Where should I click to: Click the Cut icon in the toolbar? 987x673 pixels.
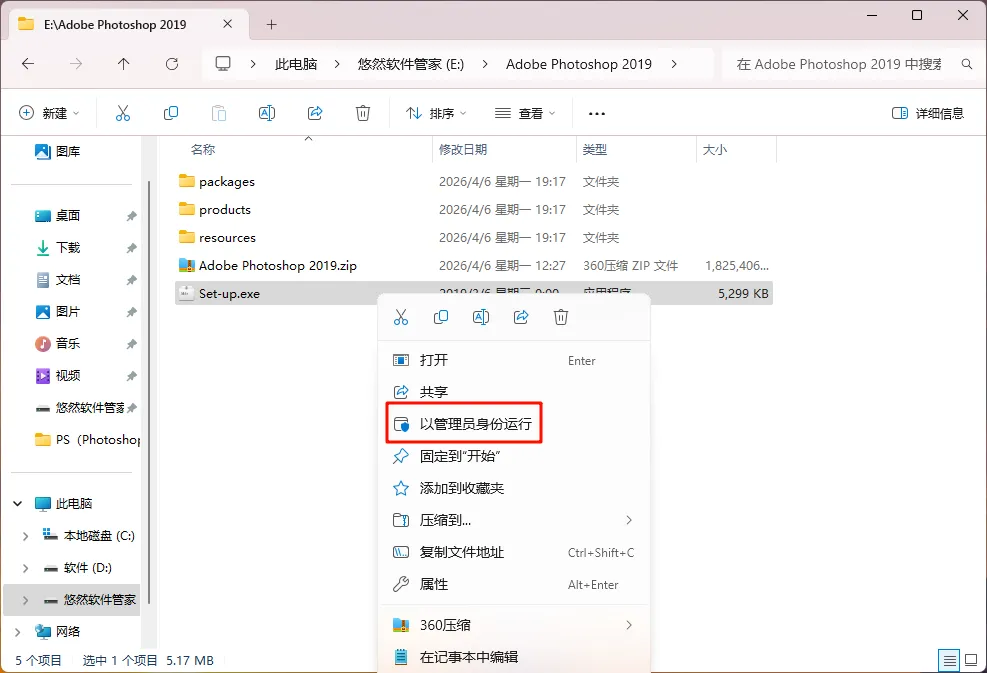click(x=123, y=113)
